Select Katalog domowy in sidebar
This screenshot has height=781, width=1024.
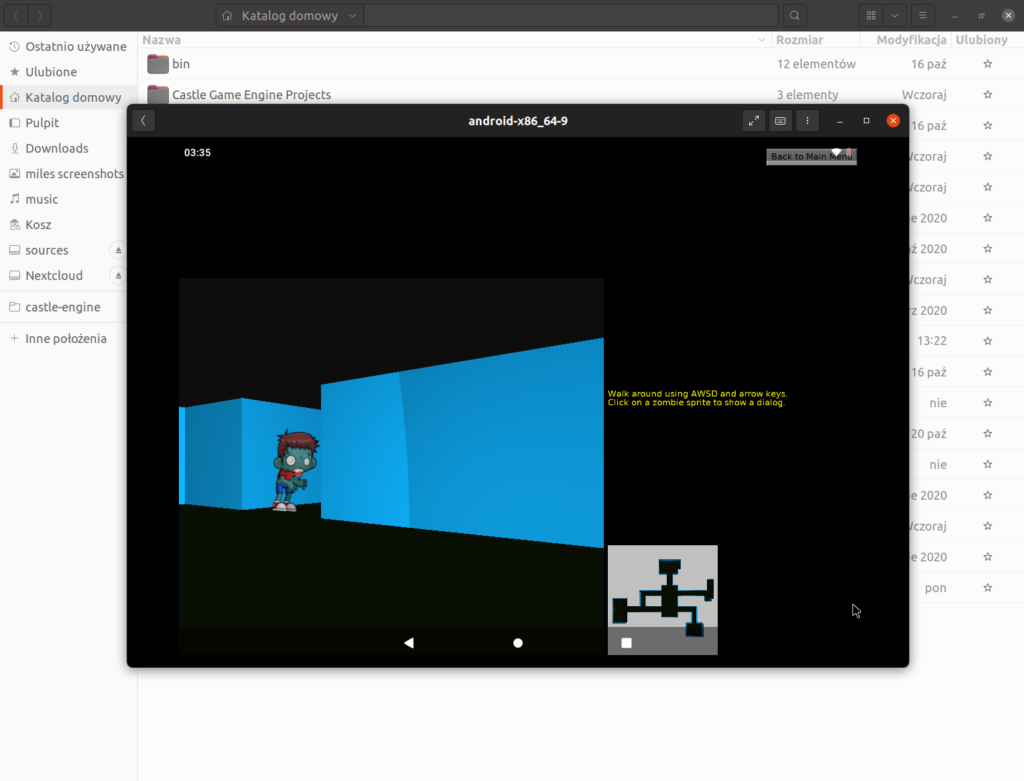click(x=68, y=97)
